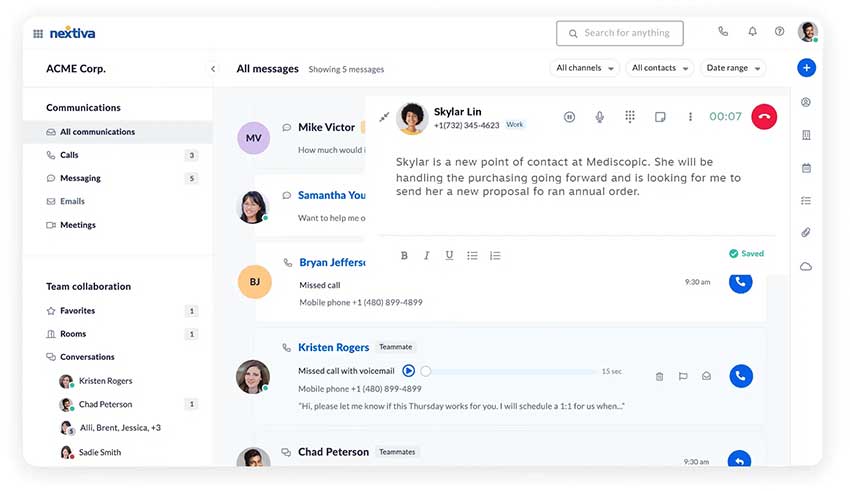Delete Kristen Rogers' voicemail message

point(659,377)
